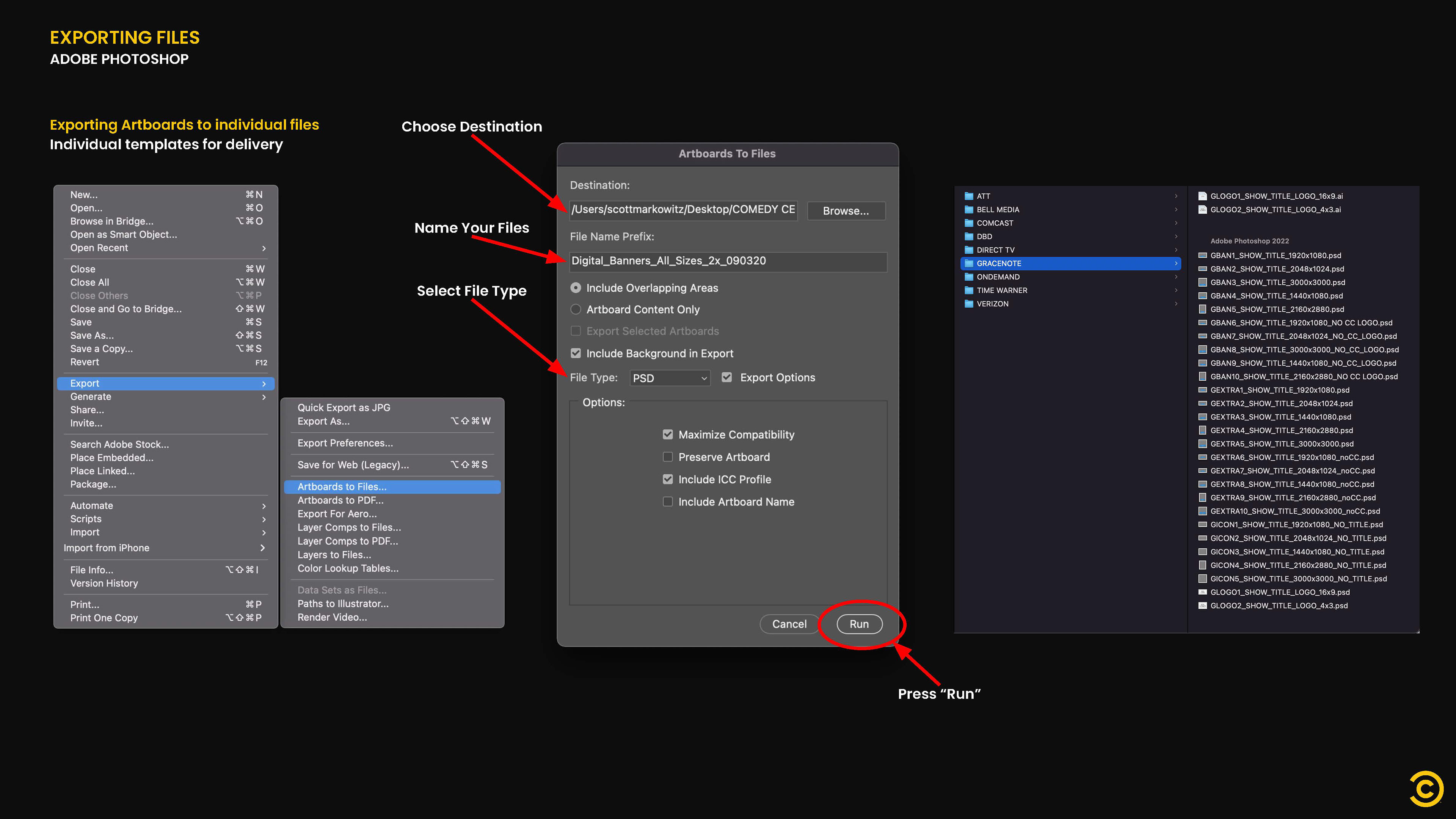The width and height of the screenshot is (1456, 819).
Task: Click GBAN5_SHOW_TITLE_2160x2880.psd file icon
Action: (1203, 309)
